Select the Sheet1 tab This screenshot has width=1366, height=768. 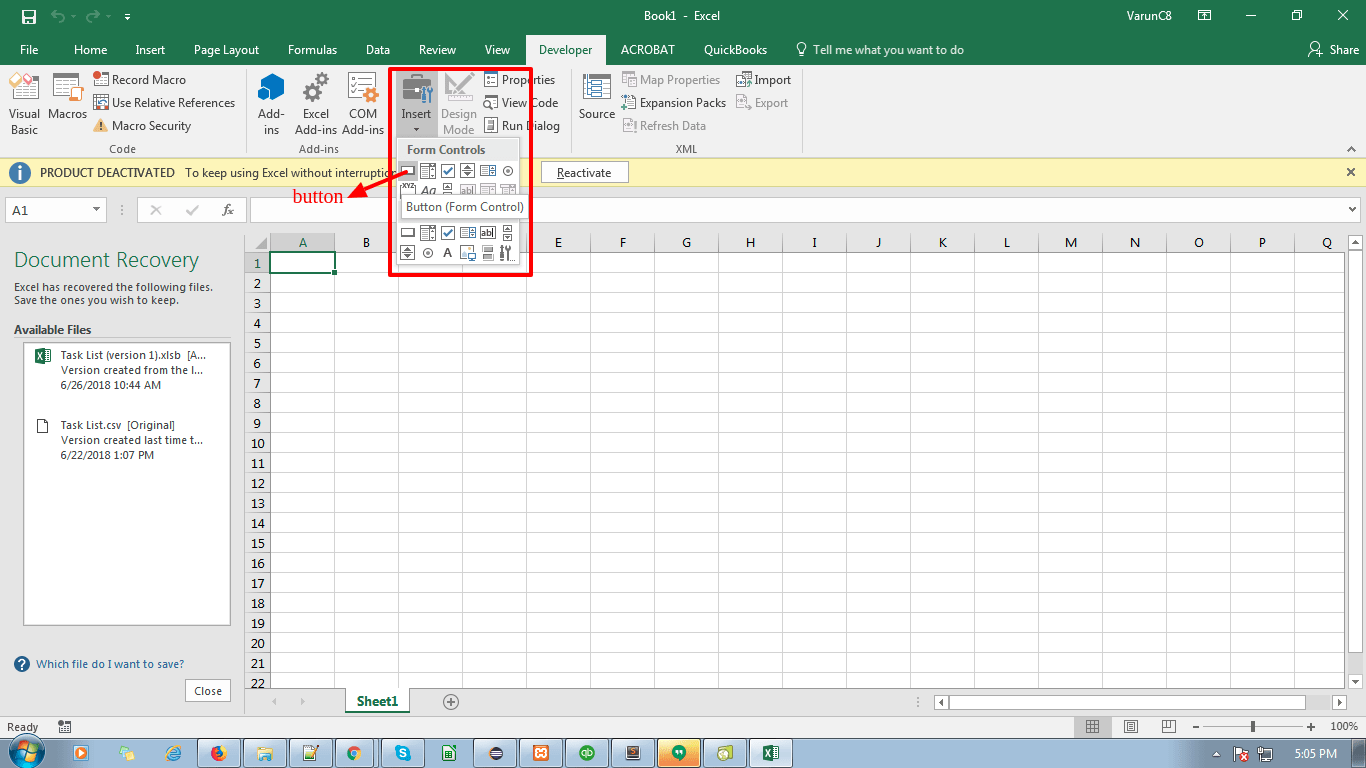(377, 702)
